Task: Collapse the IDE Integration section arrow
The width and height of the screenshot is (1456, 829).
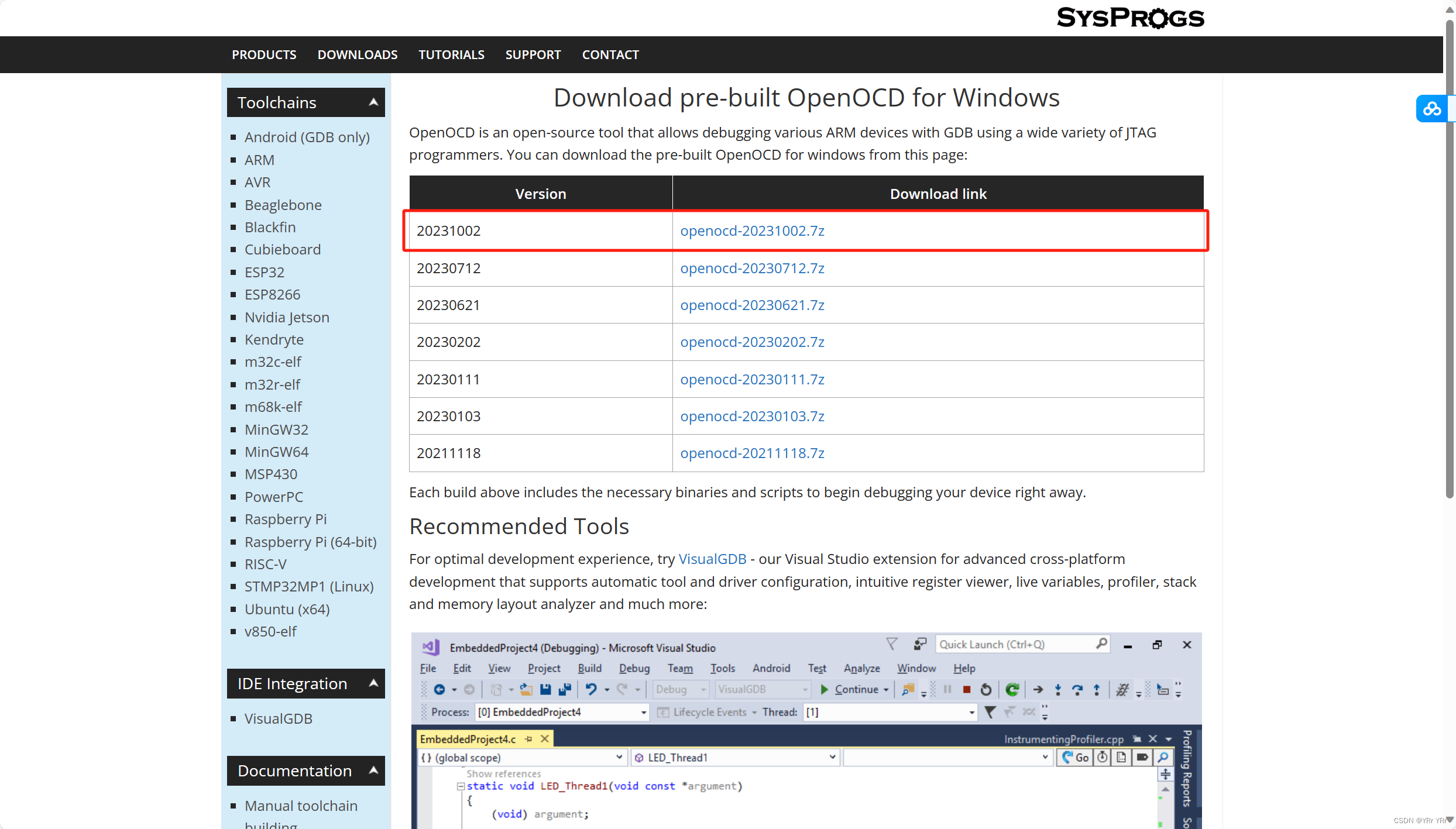Action: (x=373, y=683)
